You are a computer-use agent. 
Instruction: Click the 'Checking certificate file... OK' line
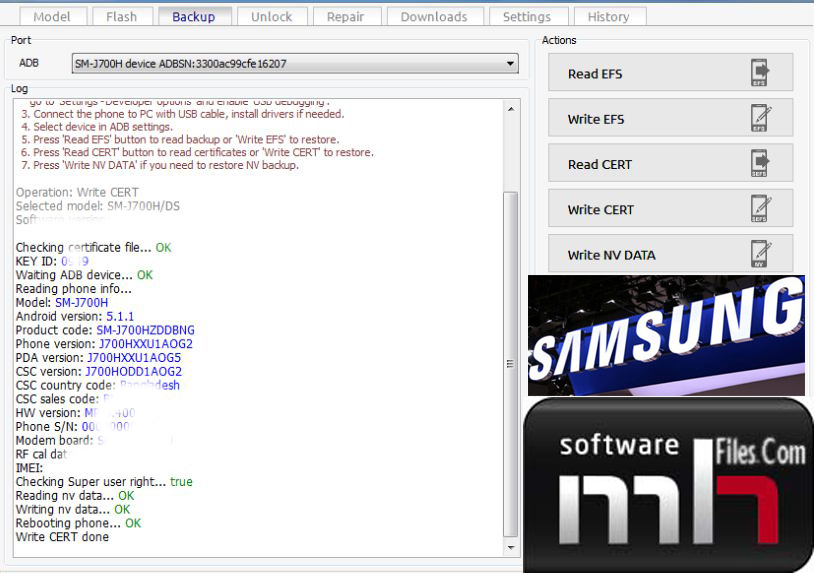point(93,248)
